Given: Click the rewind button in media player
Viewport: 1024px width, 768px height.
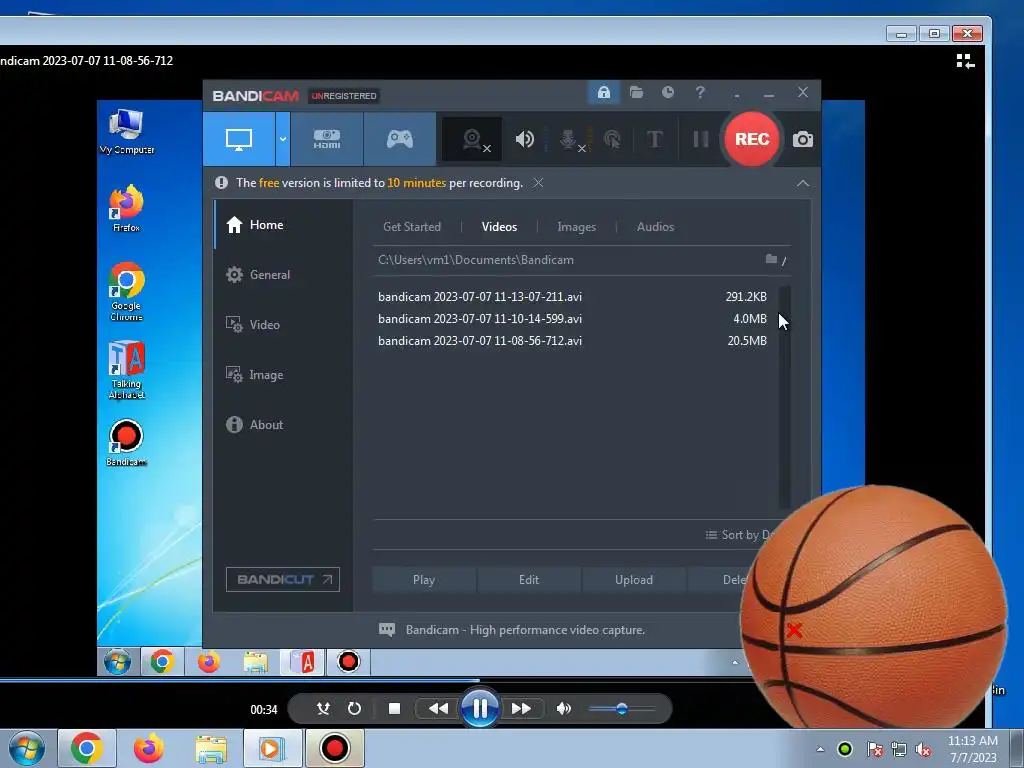Looking at the screenshot, I should [x=438, y=709].
